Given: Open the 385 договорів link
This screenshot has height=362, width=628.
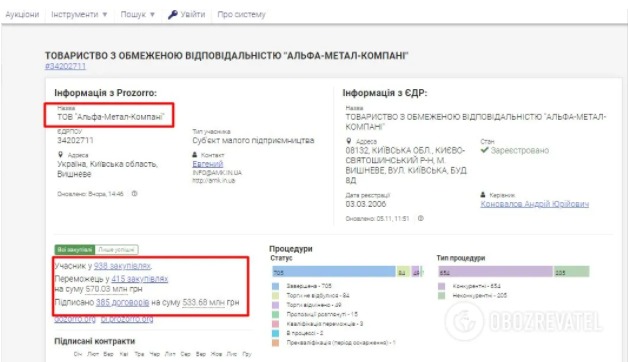Looking at the screenshot, I should tap(123, 302).
